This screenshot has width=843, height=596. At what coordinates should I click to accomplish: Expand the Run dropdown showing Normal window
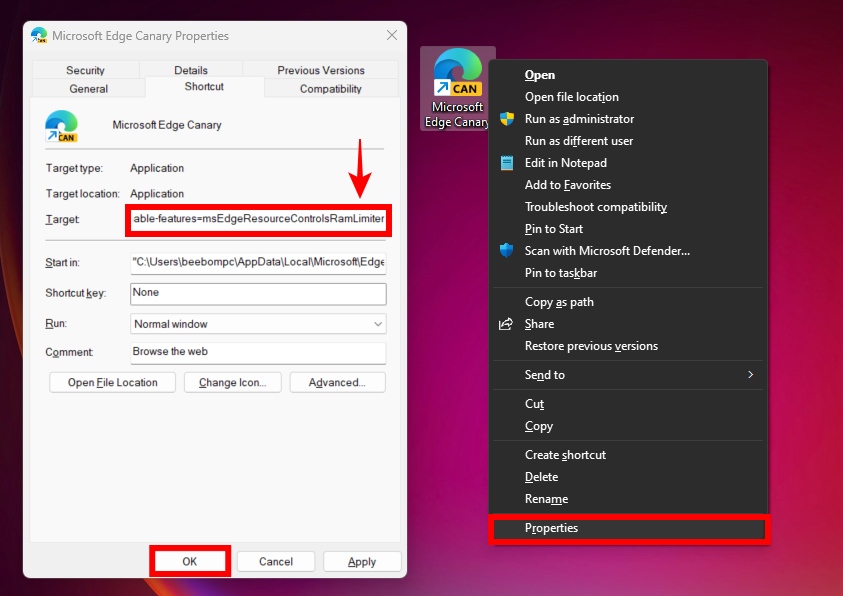coord(258,324)
